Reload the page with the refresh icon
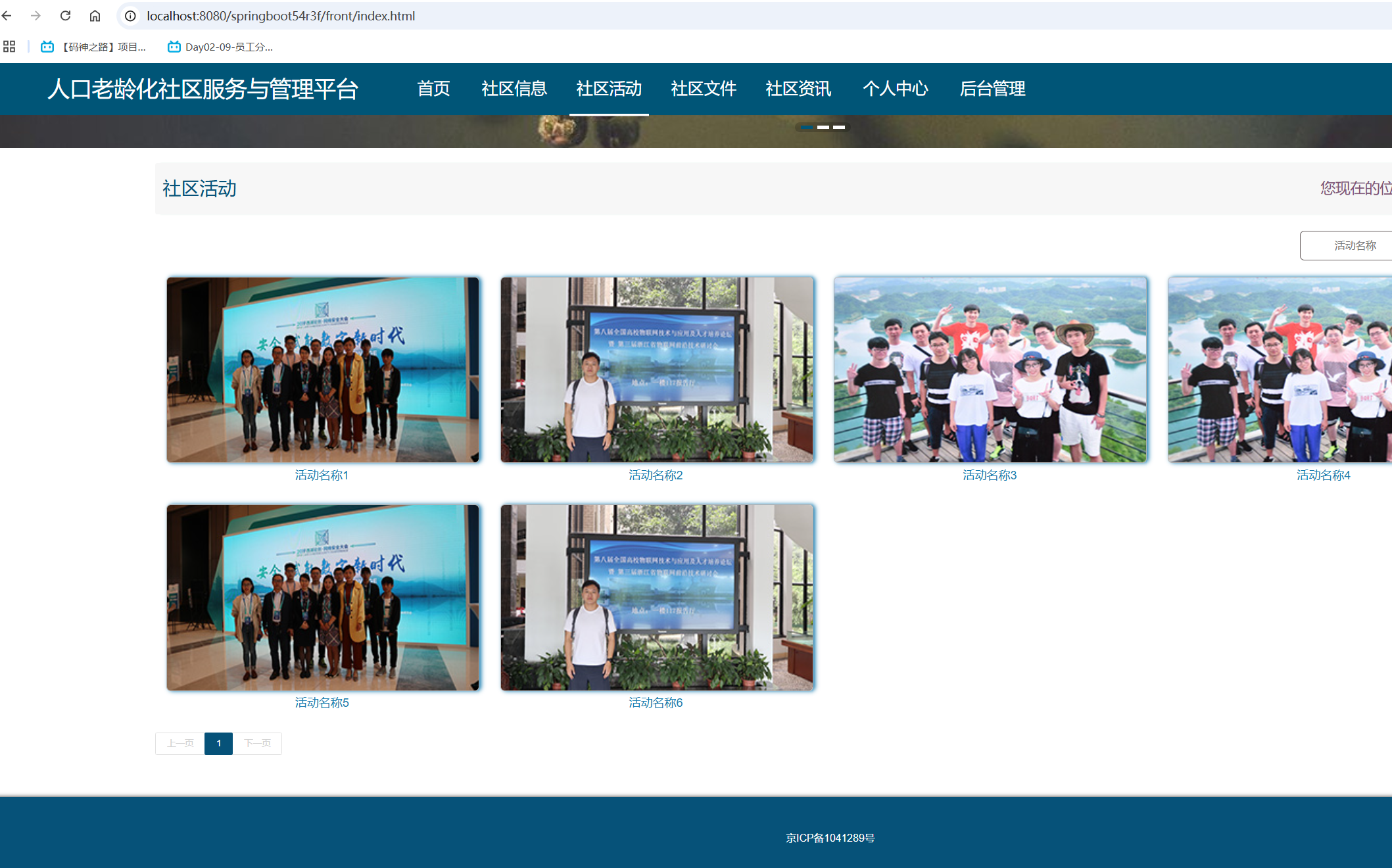The image size is (1392, 868). [x=65, y=16]
